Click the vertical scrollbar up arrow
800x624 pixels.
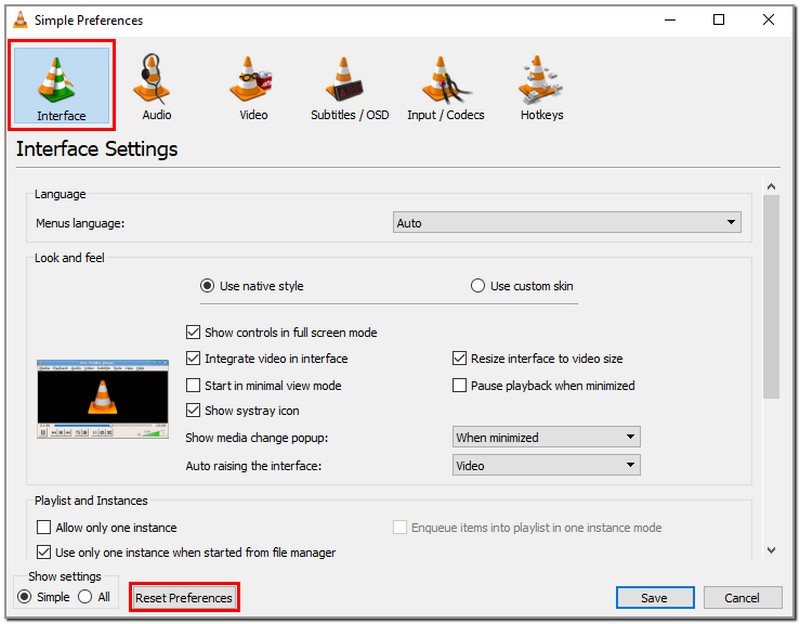[x=771, y=185]
